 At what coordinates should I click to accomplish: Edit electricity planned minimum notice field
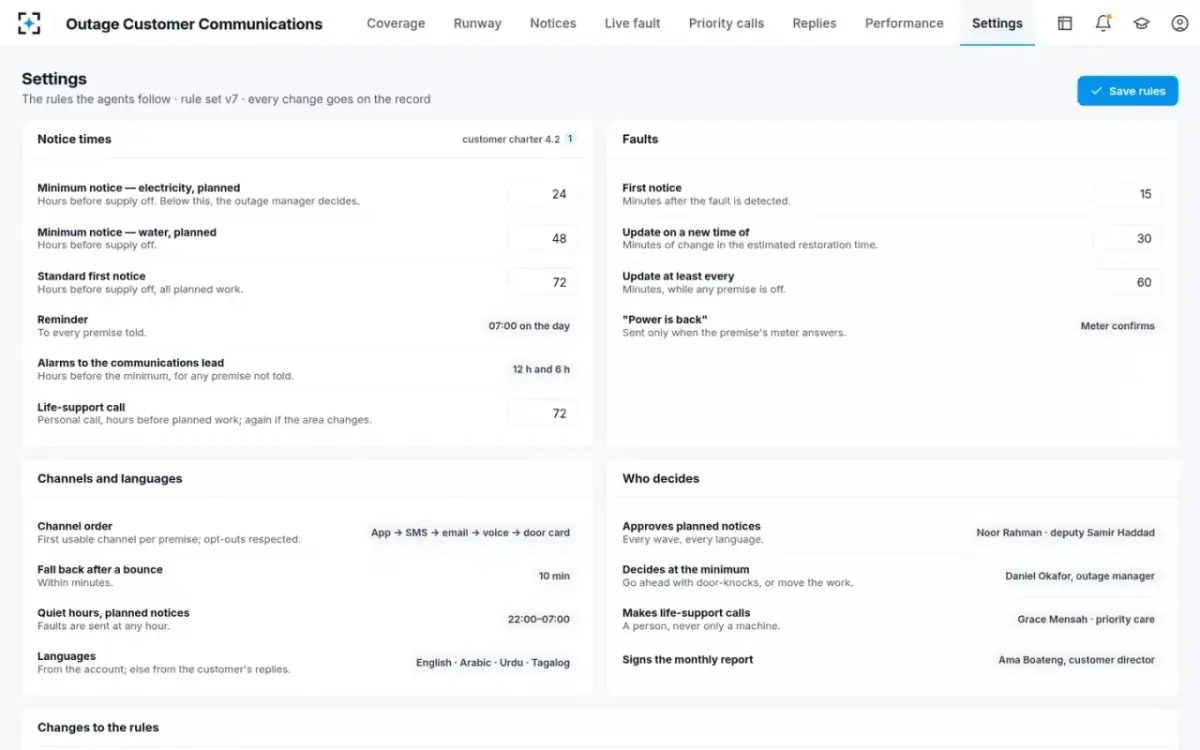542,194
